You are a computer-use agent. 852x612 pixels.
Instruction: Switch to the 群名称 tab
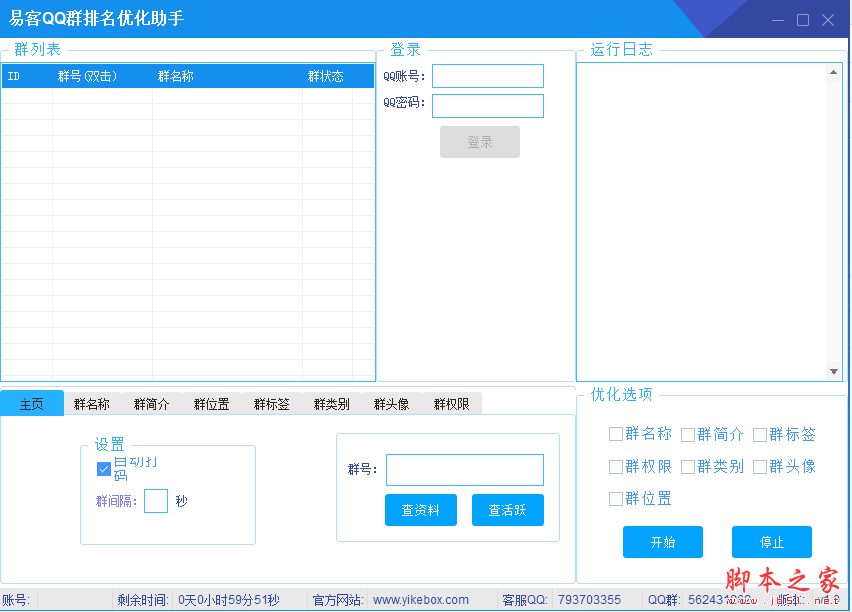(x=92, y=404)
